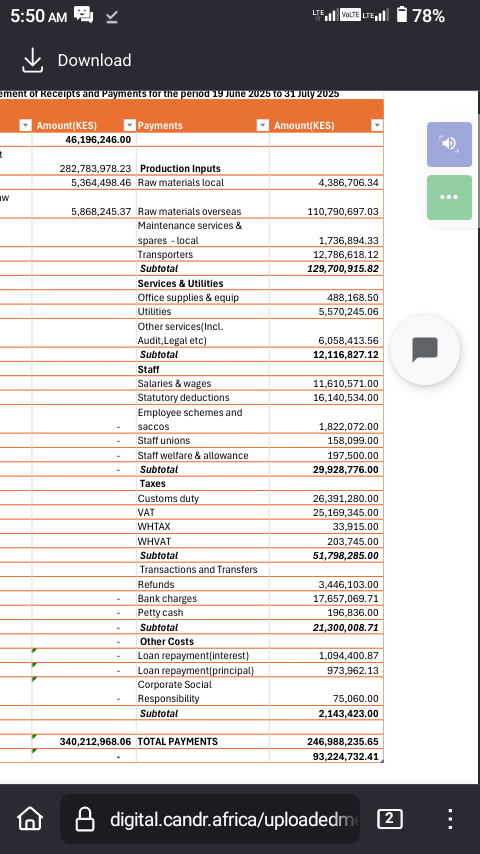Select the Petty cash label
The image size is (480, 854).
click(160, 613)
